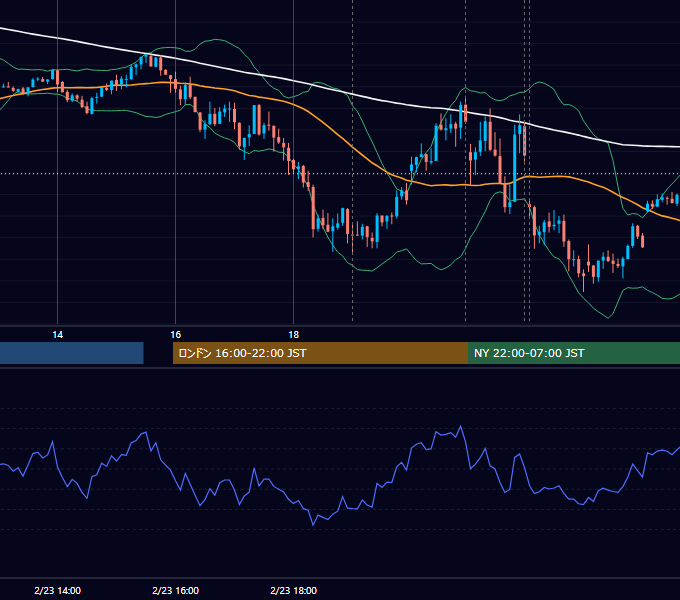
Task: Click the 16 hour label on the time axis
Action: pos(175,335)
